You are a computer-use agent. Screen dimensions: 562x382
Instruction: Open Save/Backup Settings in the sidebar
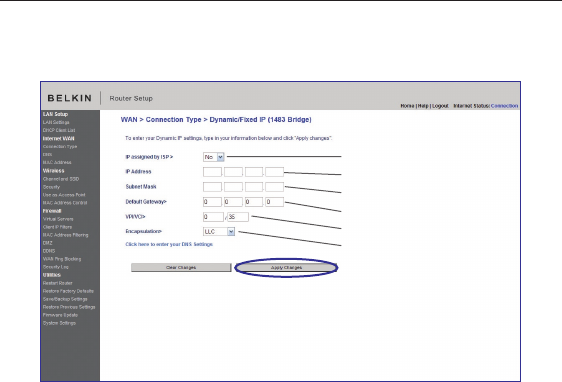pyautogui.click(x=65, y=299)
